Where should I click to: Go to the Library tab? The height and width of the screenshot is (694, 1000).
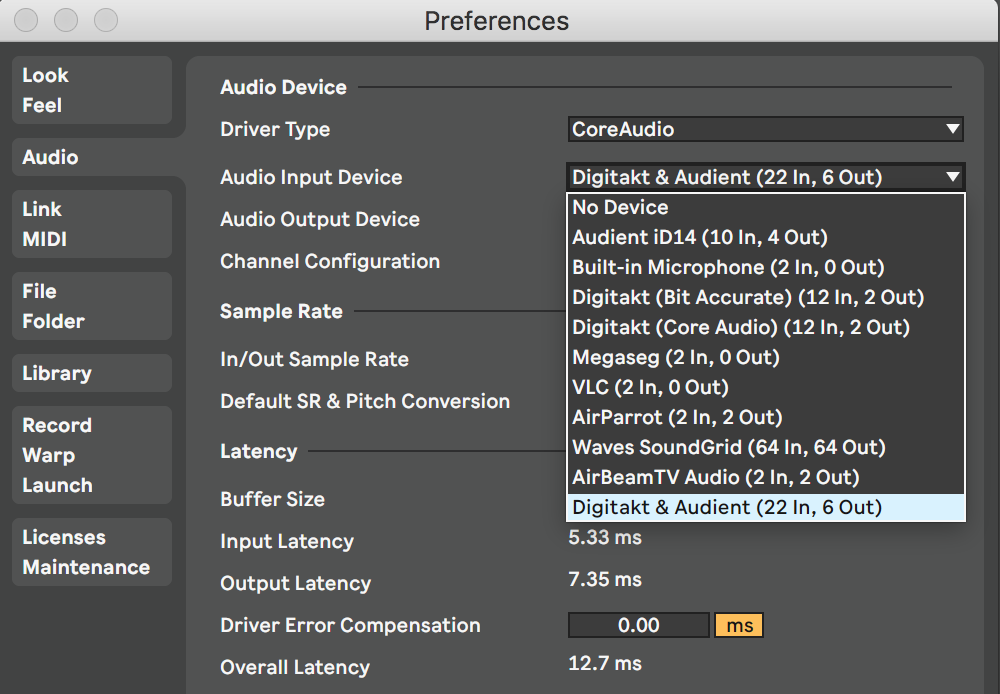click(x=92, y=373)
